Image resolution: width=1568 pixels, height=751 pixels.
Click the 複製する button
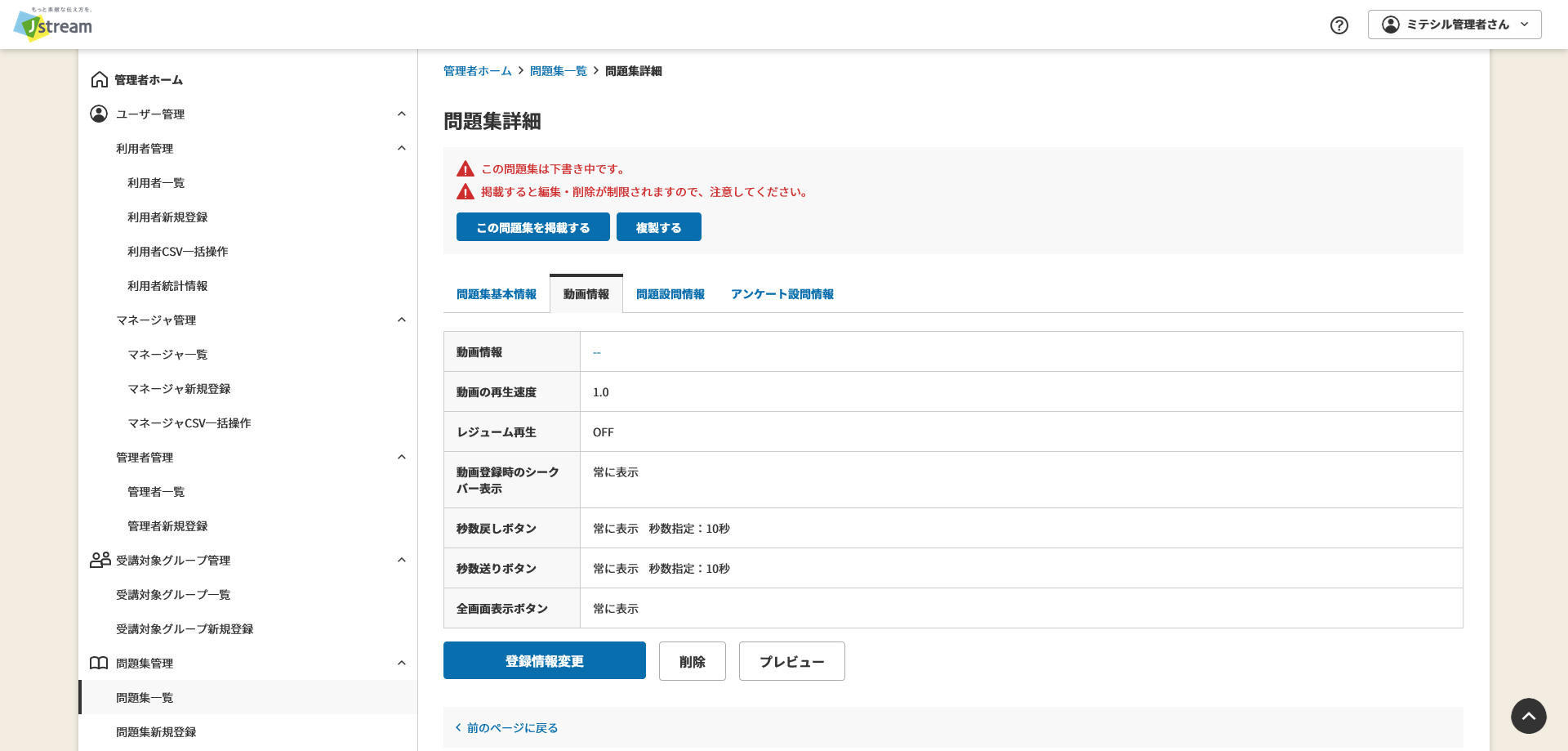click(659, 227)
